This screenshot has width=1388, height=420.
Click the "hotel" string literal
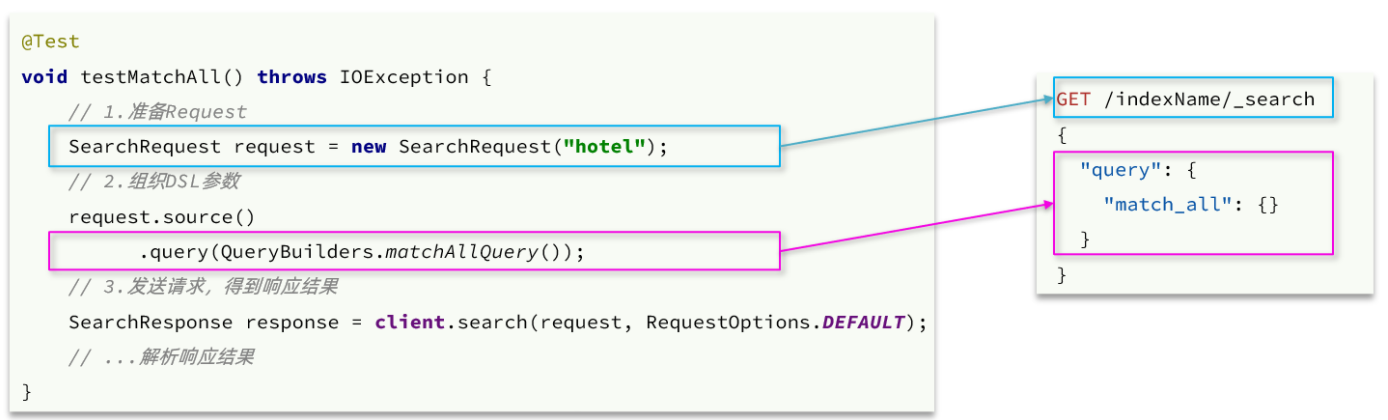coord(604,147)
